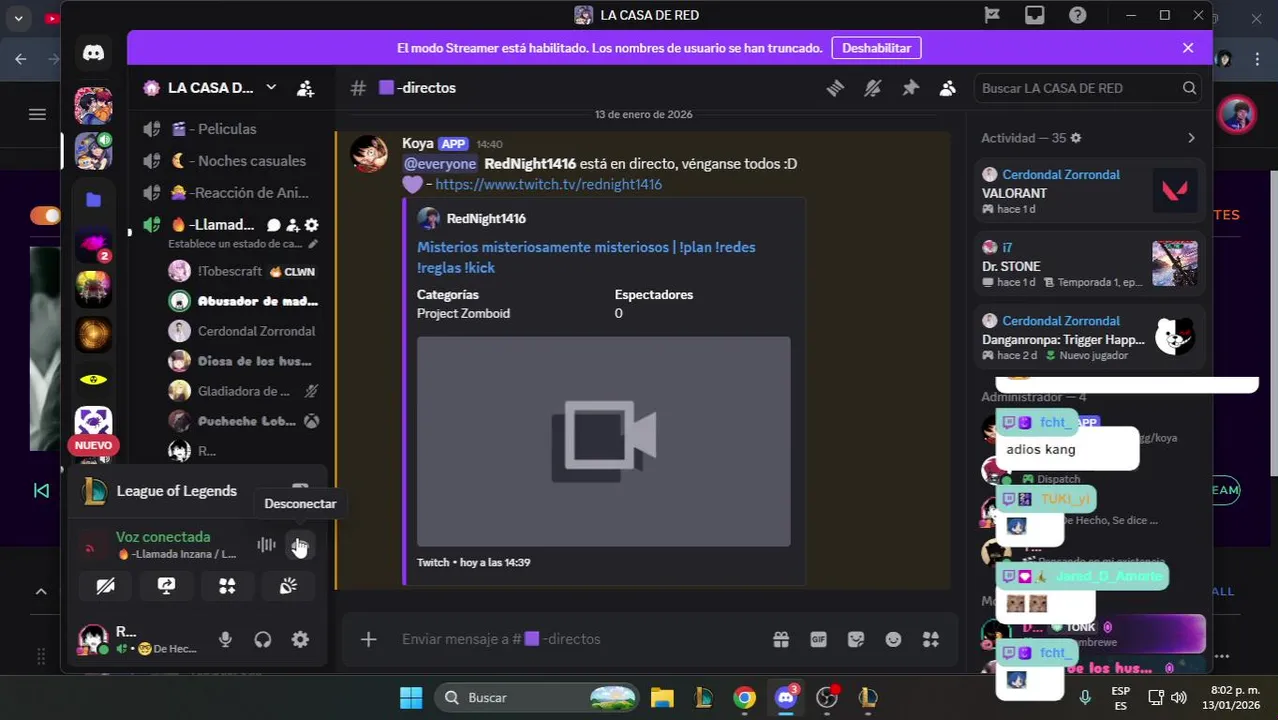Click own user avatar in user panel
This screenshot has width=1278, height=720.
tap(93, 639)
